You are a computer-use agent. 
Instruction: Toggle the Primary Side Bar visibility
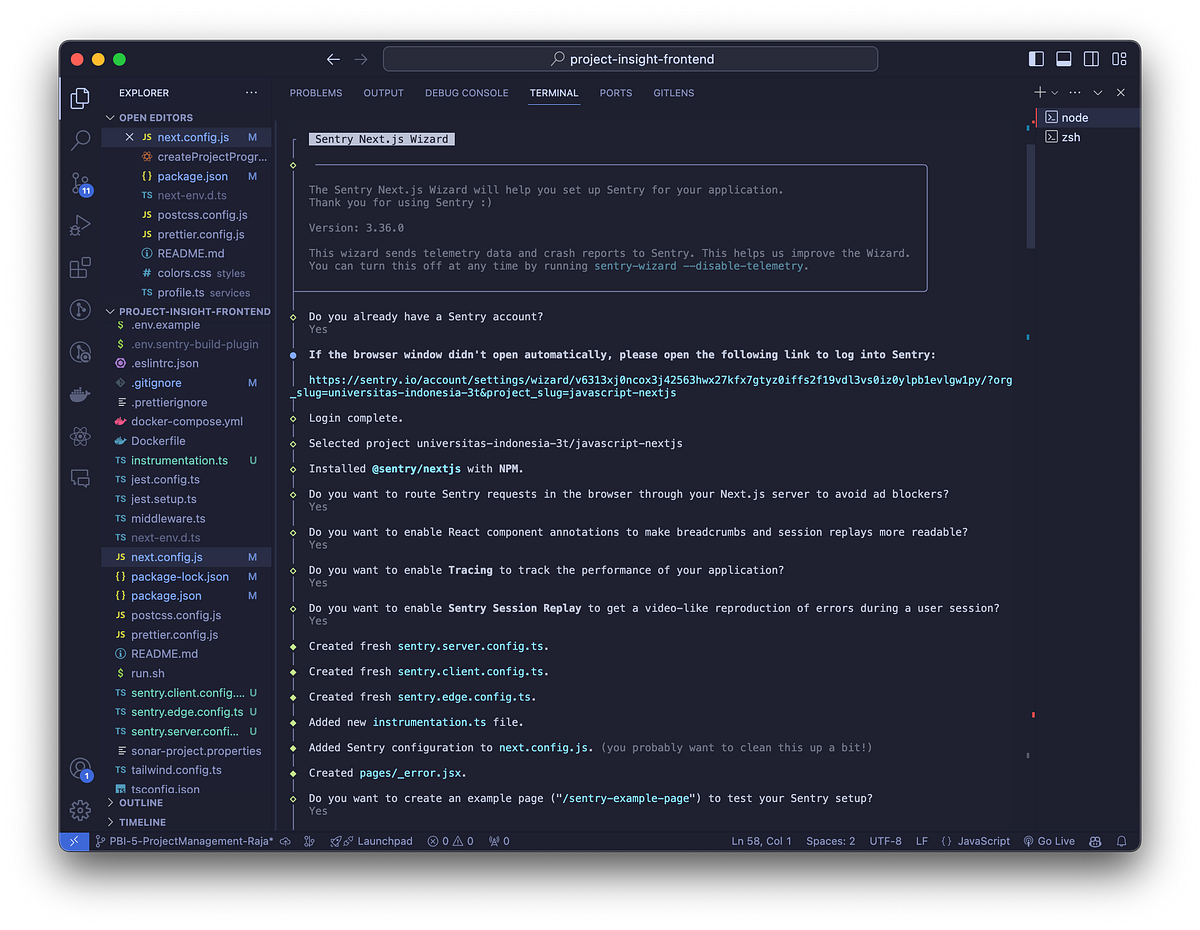pos(1037,58)
